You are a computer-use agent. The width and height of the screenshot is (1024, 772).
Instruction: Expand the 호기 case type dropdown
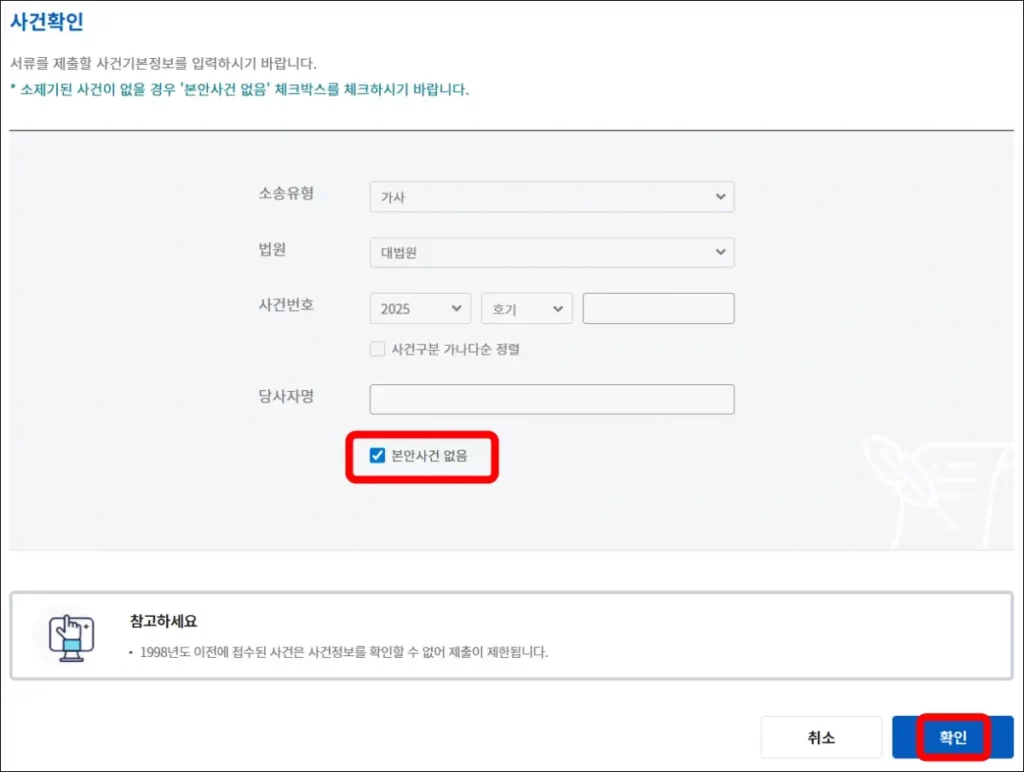pos(526,308)
